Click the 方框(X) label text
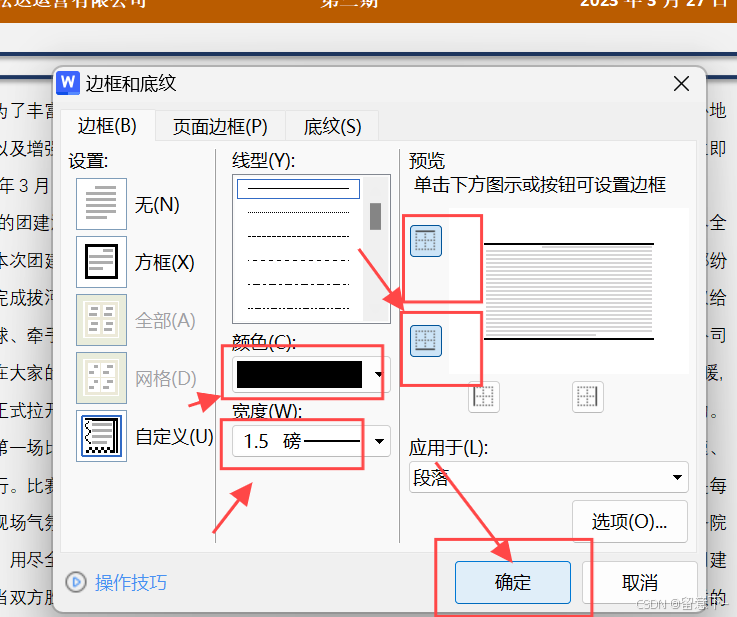This screenshot has height=617, width=737. [x=165, y=262]
